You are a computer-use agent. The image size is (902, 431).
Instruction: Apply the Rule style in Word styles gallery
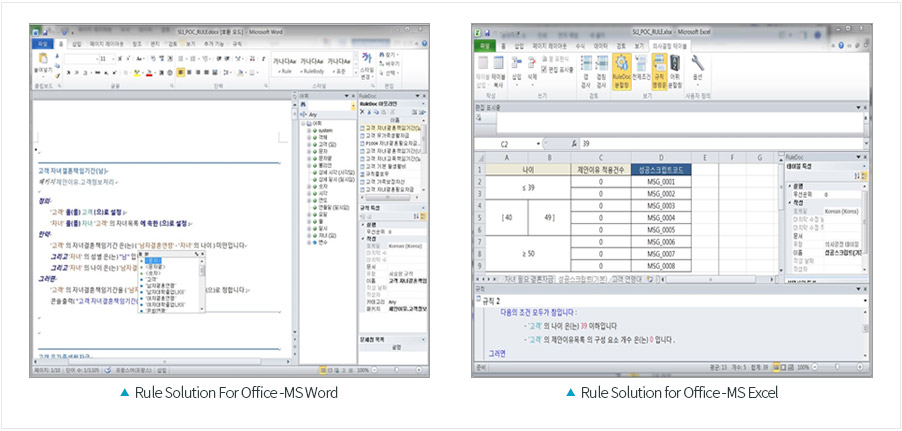(x=285, y=66)
